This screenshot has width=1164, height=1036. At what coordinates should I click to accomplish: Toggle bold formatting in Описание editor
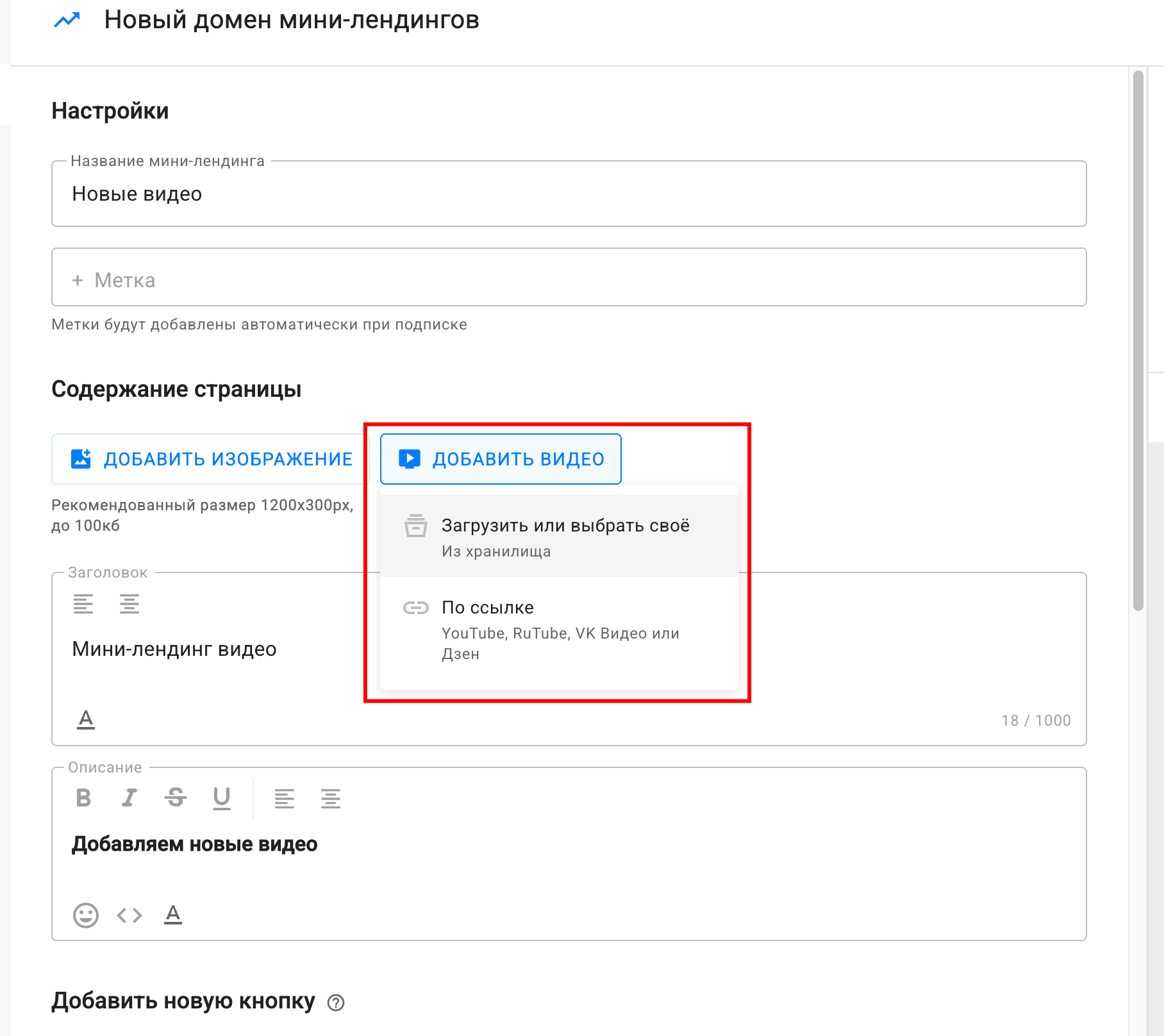tap(83, 798)
